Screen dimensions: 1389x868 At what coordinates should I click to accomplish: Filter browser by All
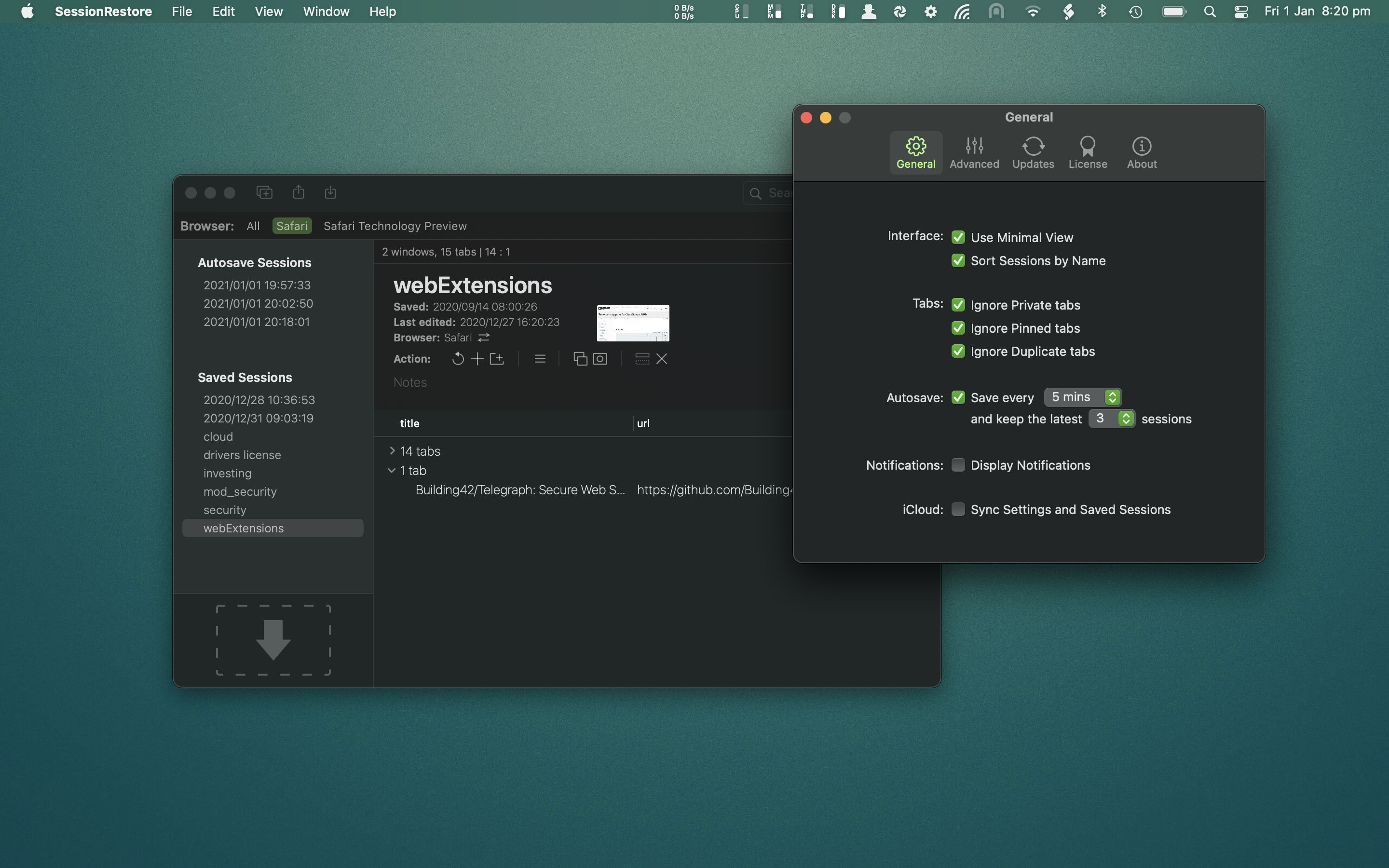[253, 226]
